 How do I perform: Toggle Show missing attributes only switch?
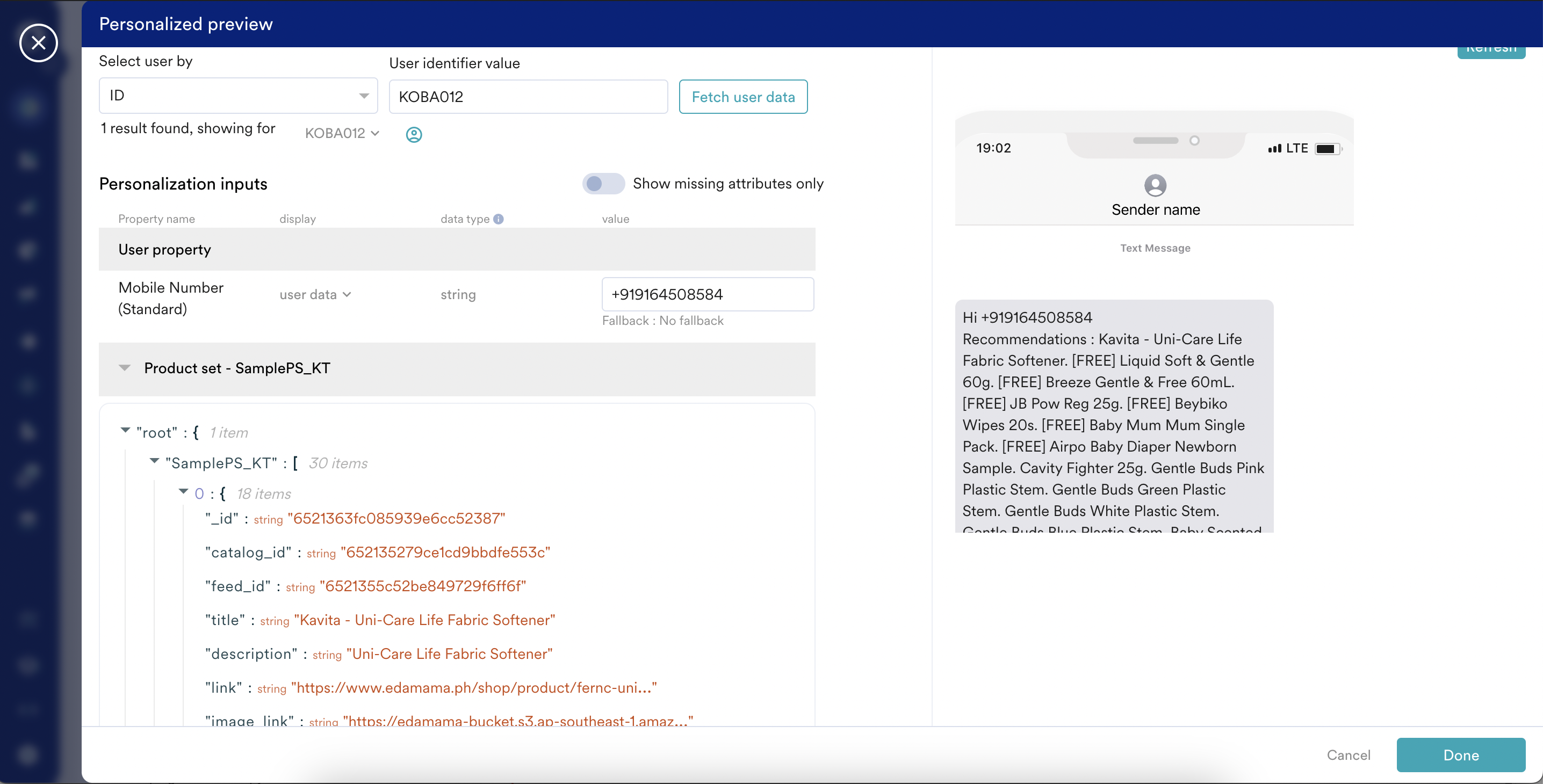[x=603, y=184]
